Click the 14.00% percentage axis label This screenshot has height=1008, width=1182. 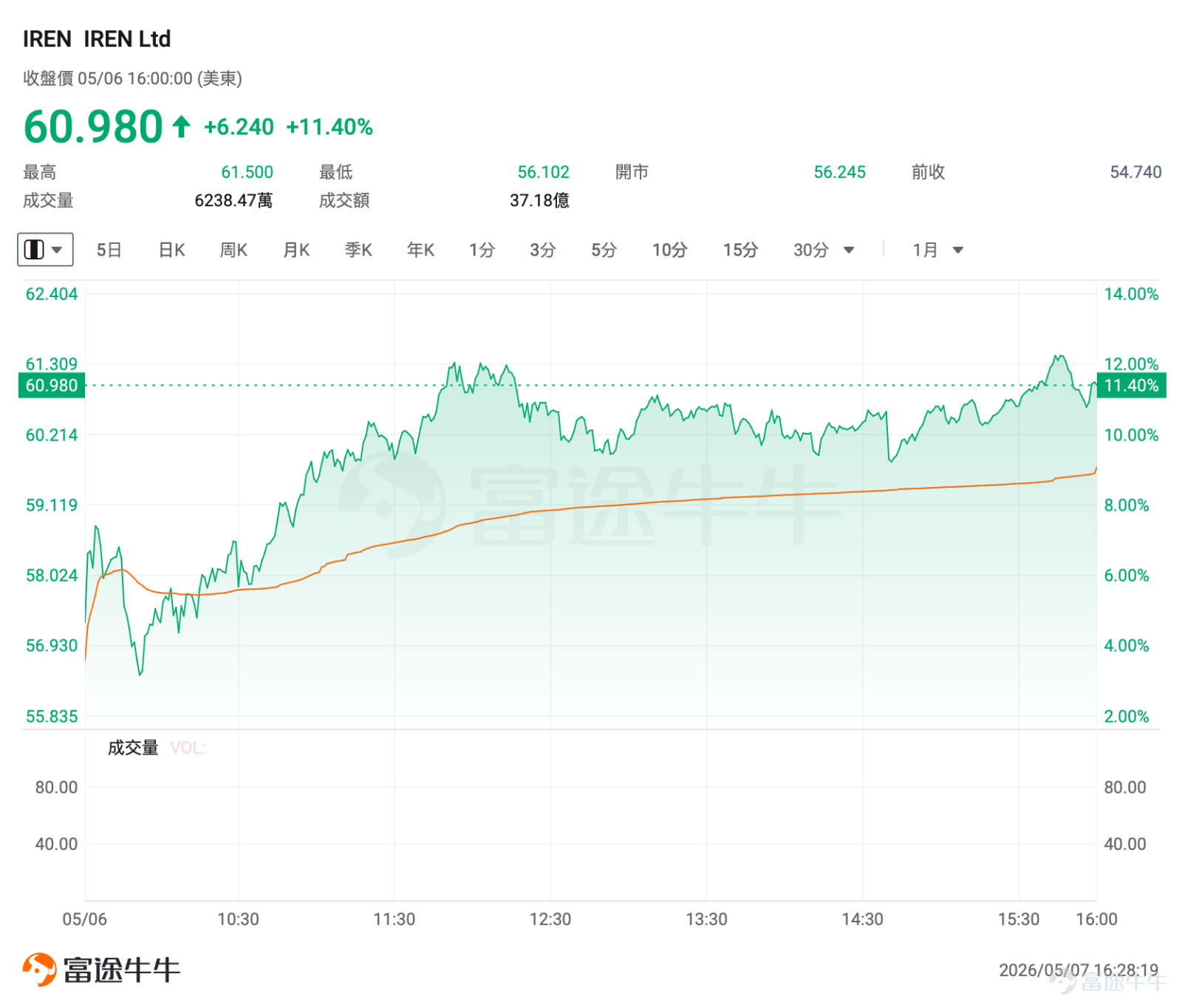(x=1131, y=294)
